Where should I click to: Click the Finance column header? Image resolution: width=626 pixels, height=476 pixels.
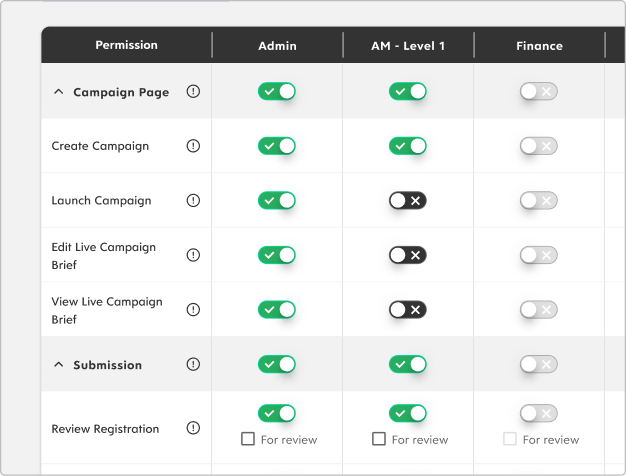click(x=539, y=45)
